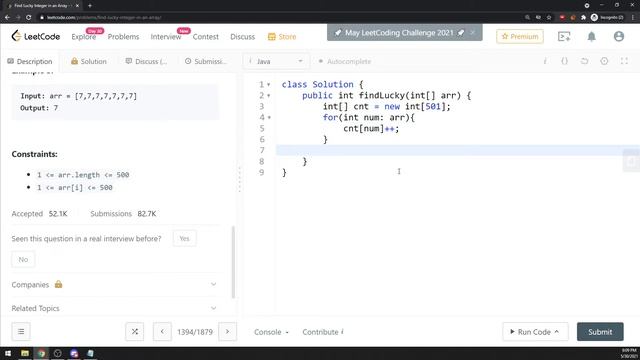The height and width of the screenshot is (360, 640).
Task: Open the user profile avatar
Action: 619,36
